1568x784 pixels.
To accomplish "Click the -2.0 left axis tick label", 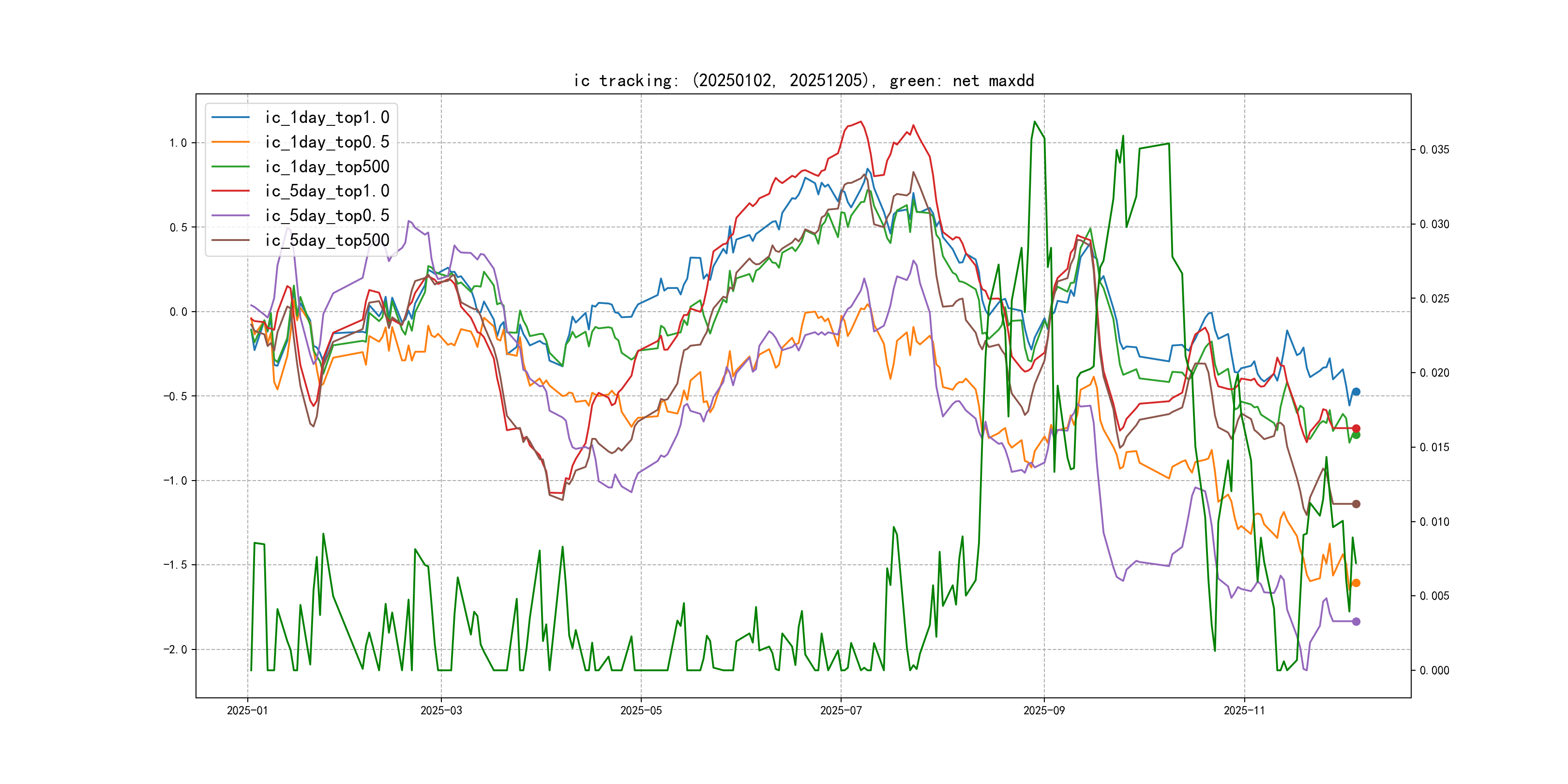I will (175, 649).
